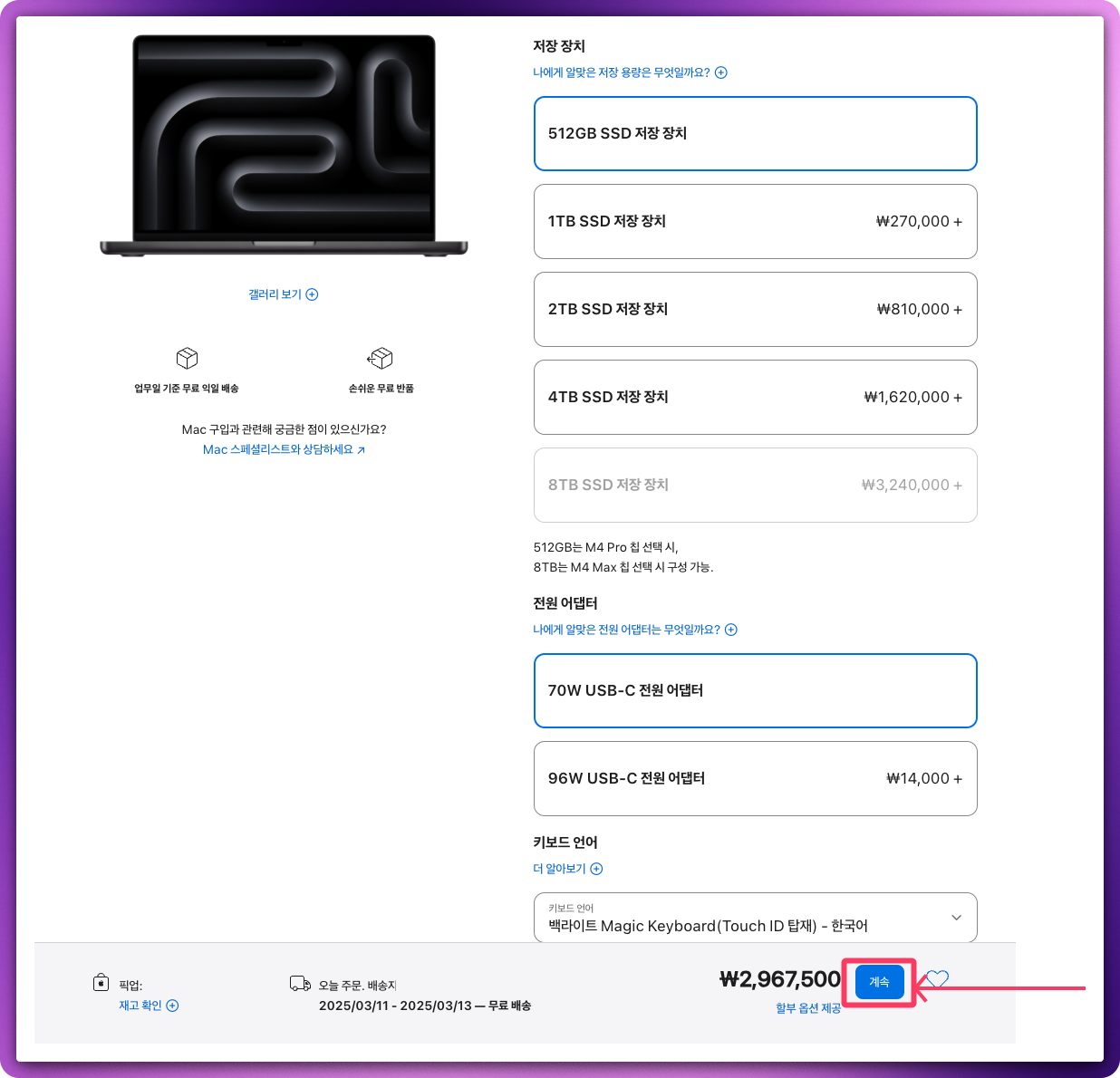The width and height of the screenshot is (1120, 1078).
Task: Open the 갤러리 보기 gallery link
Action: pyautogui.click(x=275, y=294)
